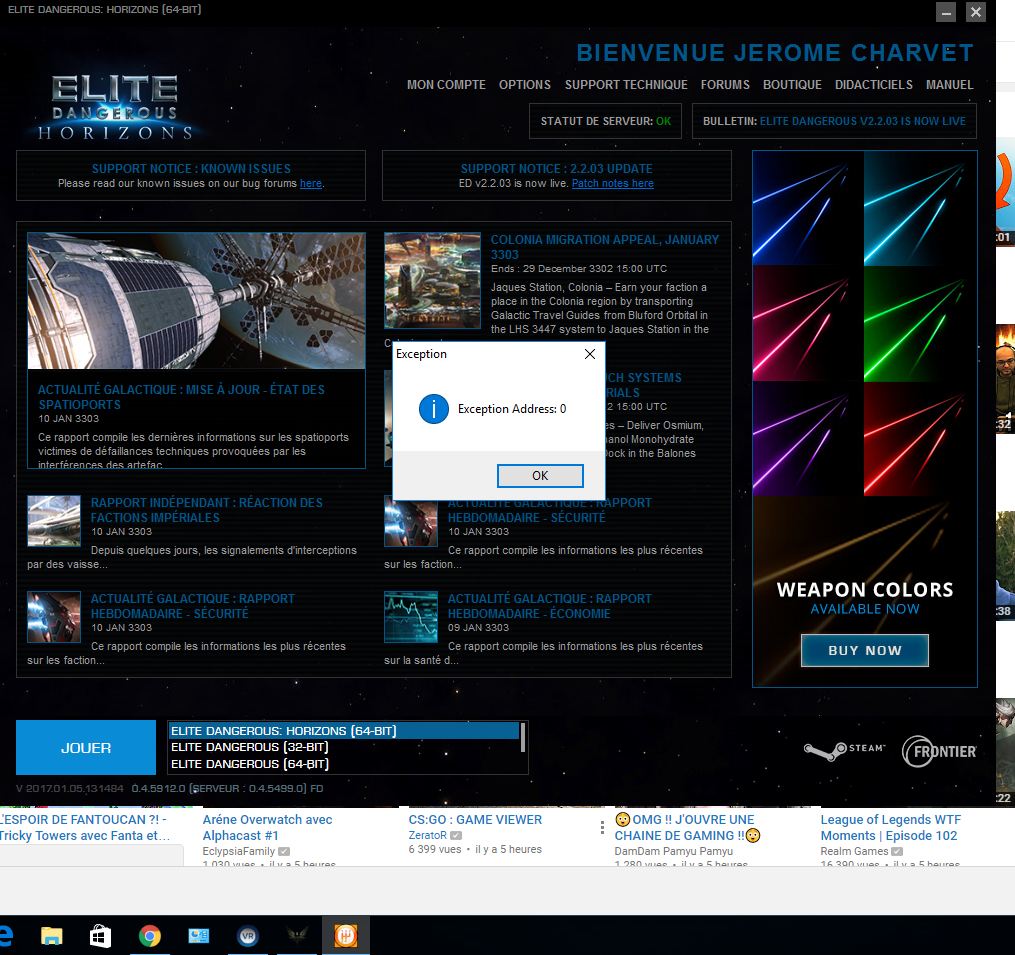Image resolution: width=1015 pixels, height=955 pixels.
Task: Click the three-dot menu beside OMG video
Action: click(602, 827)
